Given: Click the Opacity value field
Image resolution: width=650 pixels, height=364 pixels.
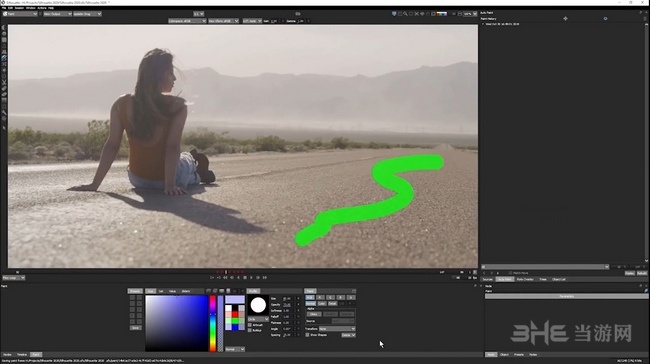Looking at the screenshot, I should [286, 305].
